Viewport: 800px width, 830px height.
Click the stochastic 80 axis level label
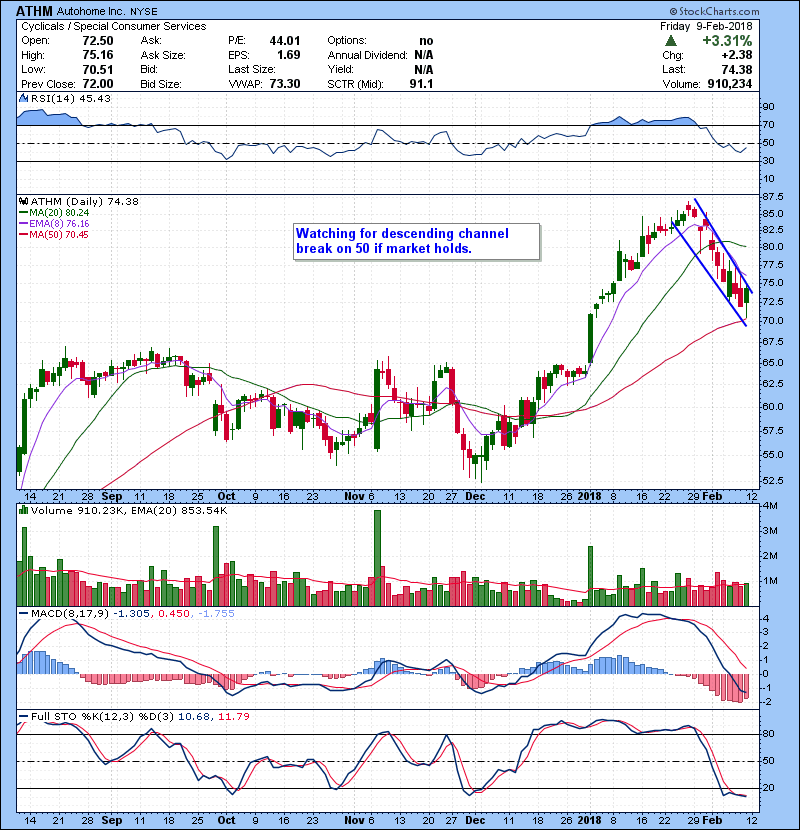(x=769, y=734)
